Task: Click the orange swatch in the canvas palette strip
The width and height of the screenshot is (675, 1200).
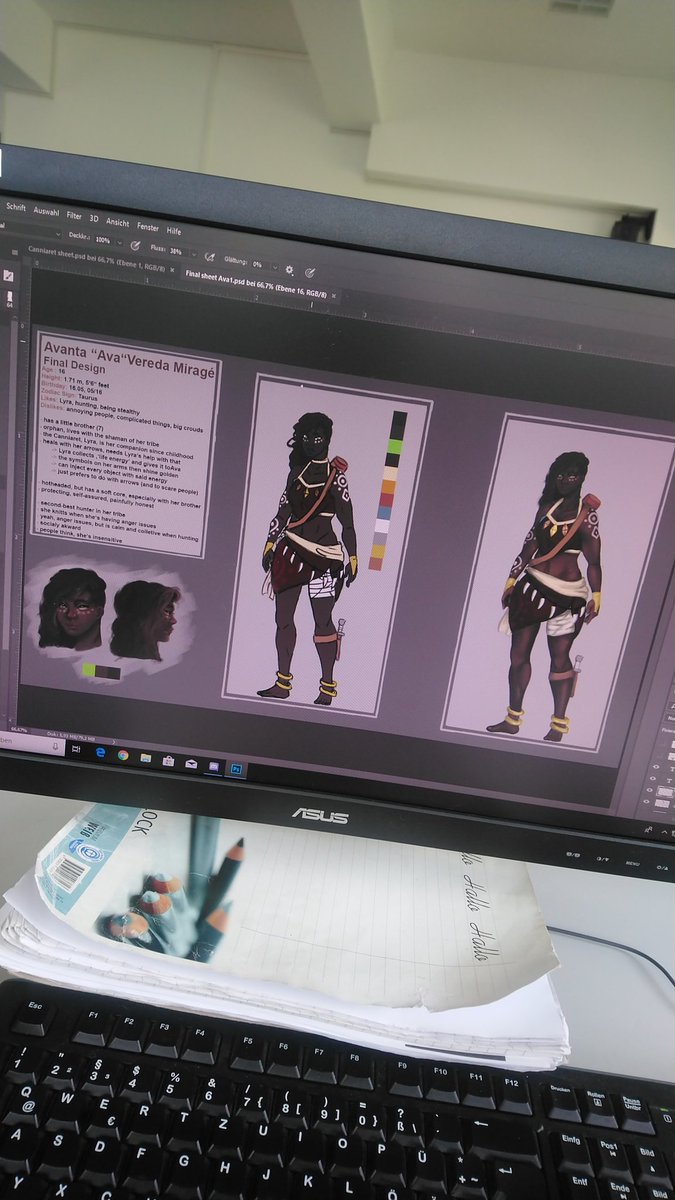Action: [x=389, y=486]
